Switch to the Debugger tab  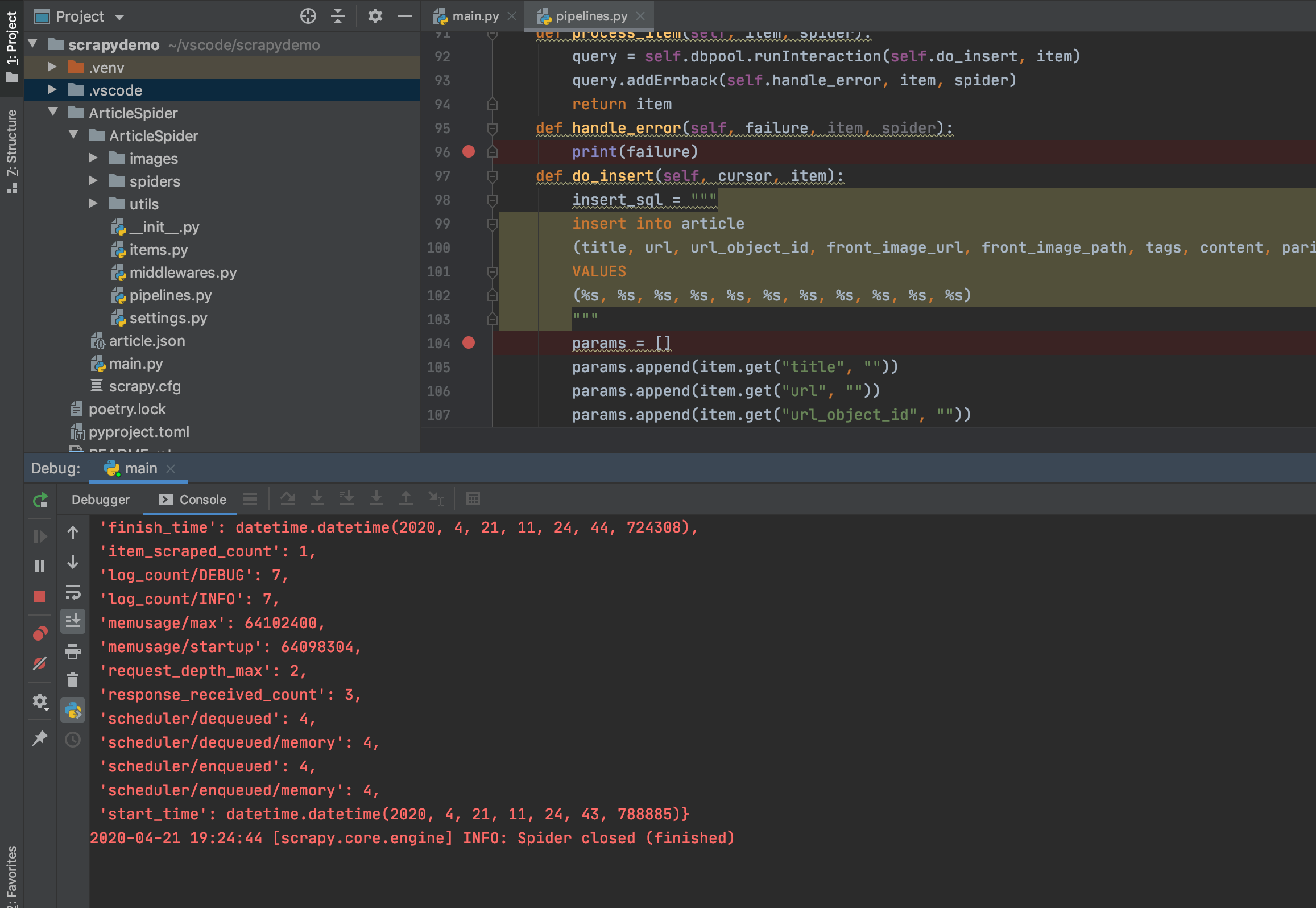pos(101,500)
